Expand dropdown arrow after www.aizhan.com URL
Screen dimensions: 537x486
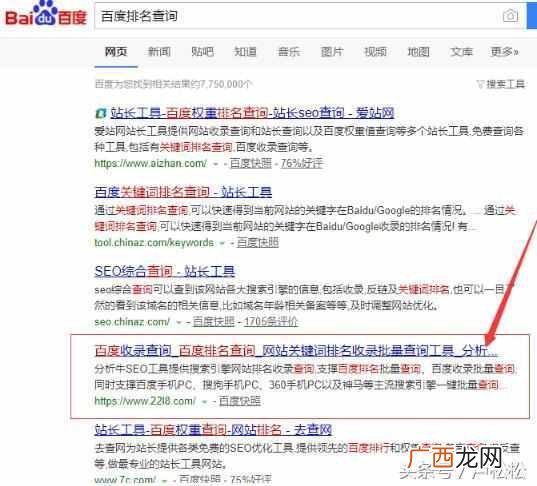(215, 164)
